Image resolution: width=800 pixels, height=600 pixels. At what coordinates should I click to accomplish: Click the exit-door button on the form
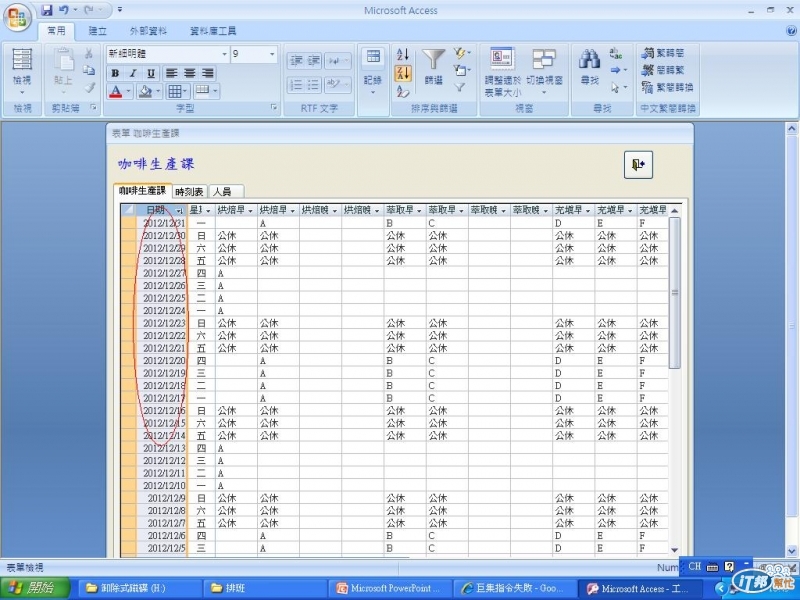tap(638, 164)
